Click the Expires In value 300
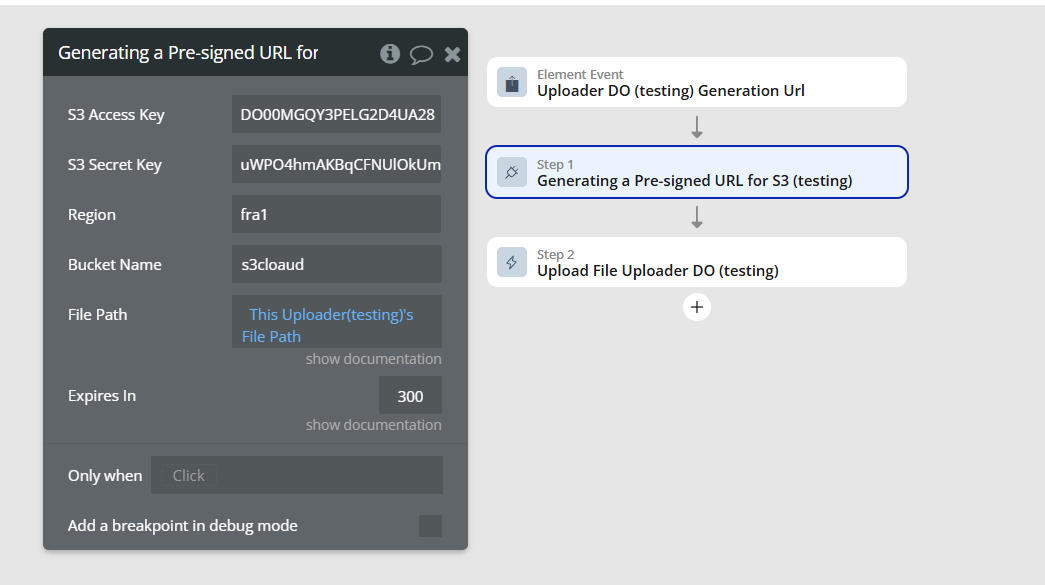This screenshot has width=1045, height=585. pos(410,396)
